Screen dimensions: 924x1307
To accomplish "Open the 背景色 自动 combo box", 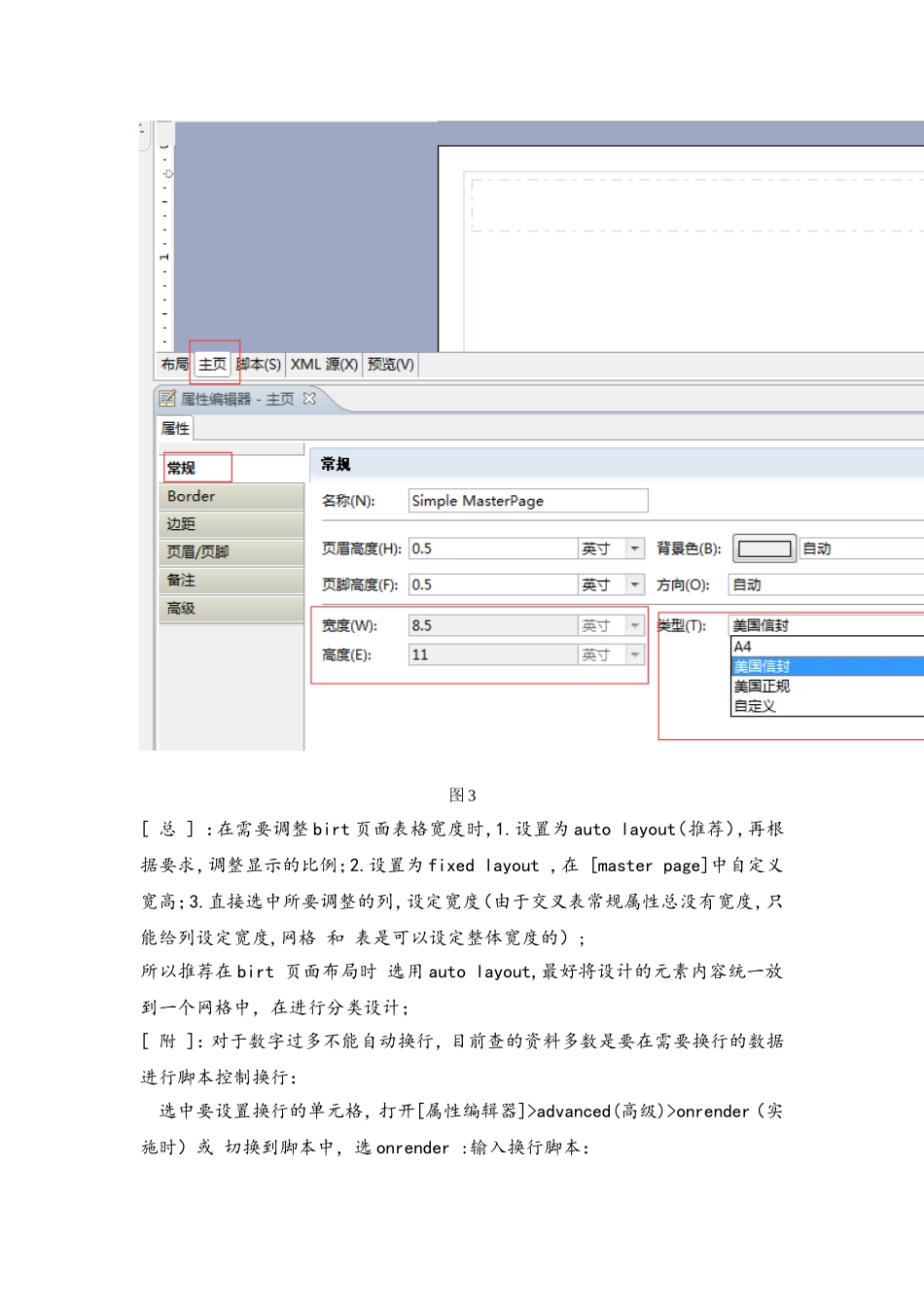I will pyautogui.click(x=861, y=548).
